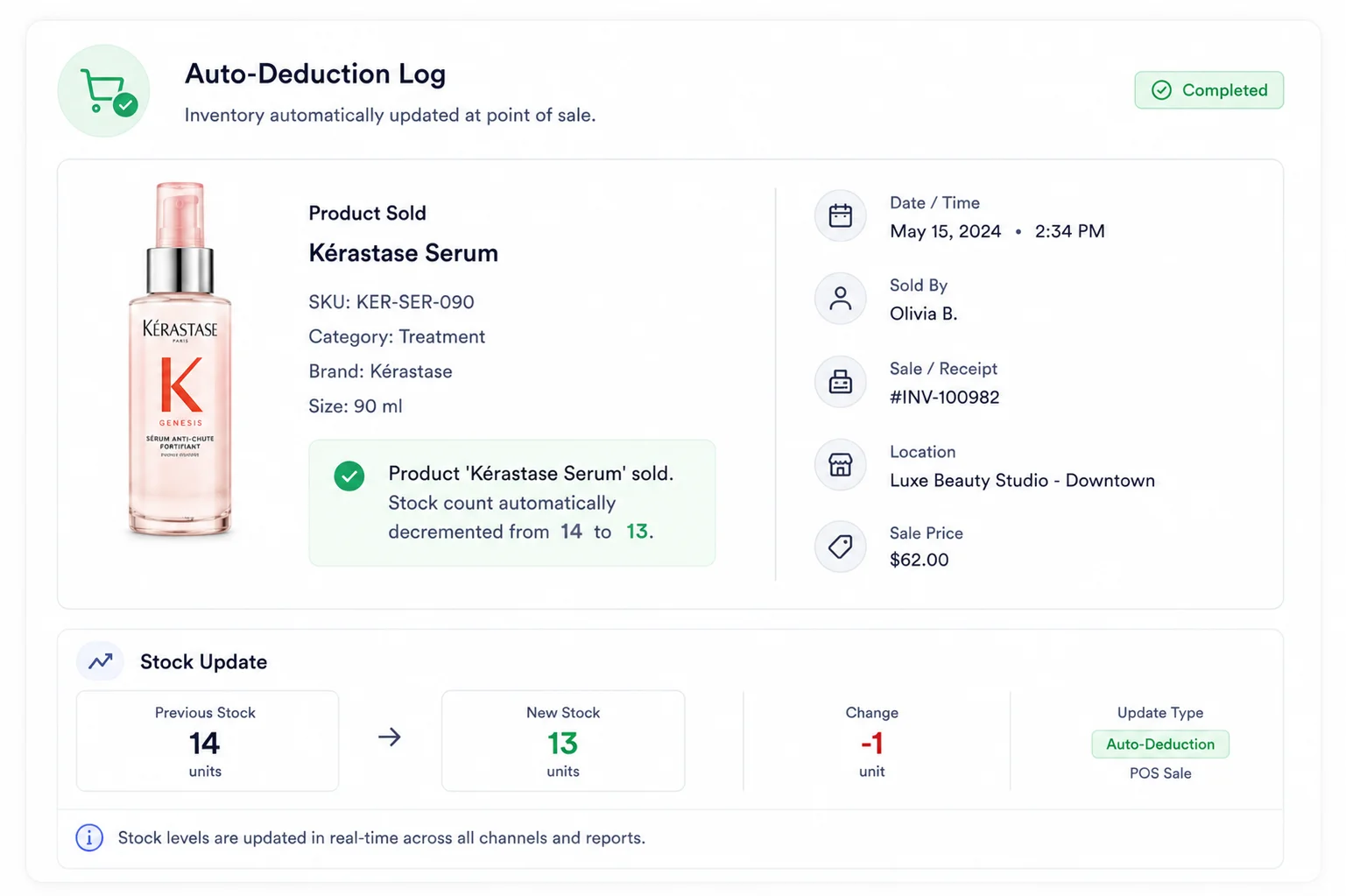
Task: Click the Previous Stock 14 units card
Action: tap(208, 741)
